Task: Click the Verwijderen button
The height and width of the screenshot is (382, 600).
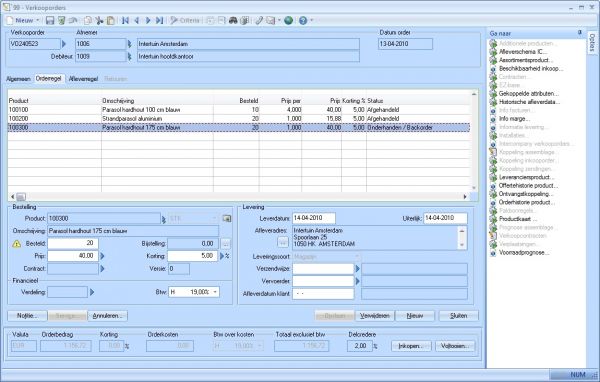Action: tap(375, 316)
